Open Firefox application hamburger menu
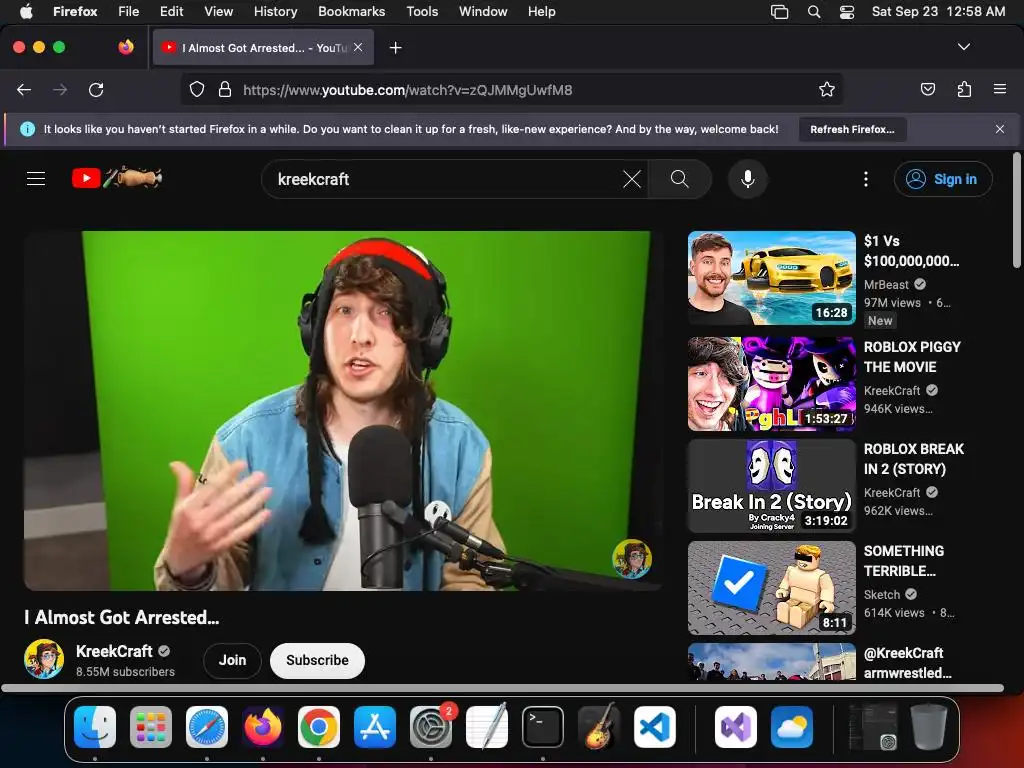The width and height of the screenshot is (1024, 768). (x=1000, y=89)
